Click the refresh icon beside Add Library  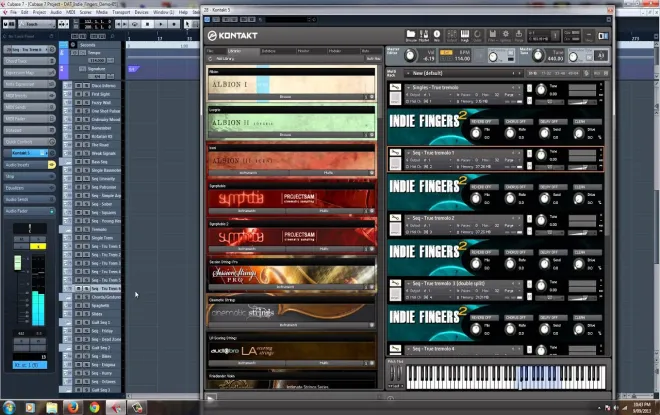[x=210, y=59]
